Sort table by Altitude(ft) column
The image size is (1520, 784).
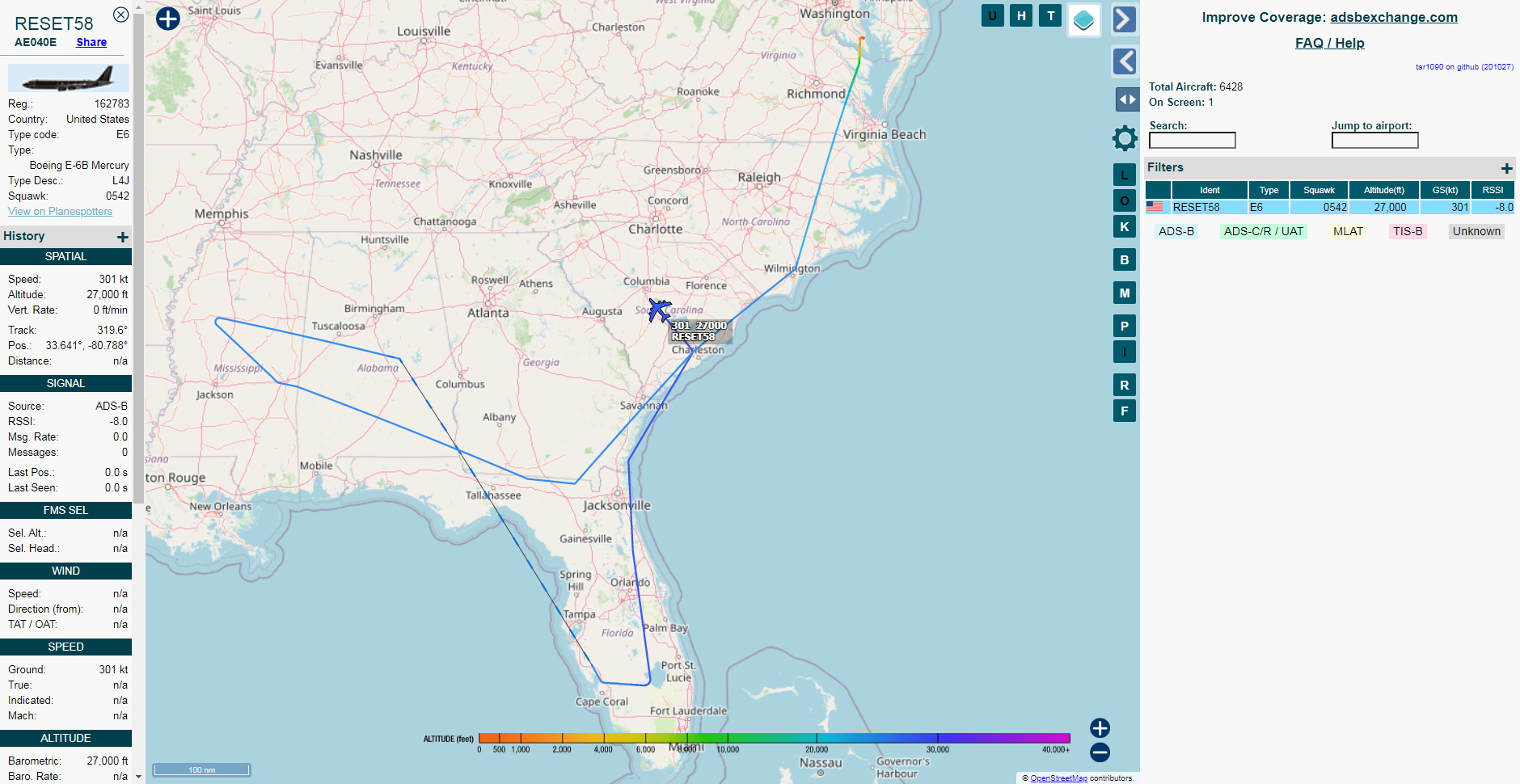point(1384,190)
